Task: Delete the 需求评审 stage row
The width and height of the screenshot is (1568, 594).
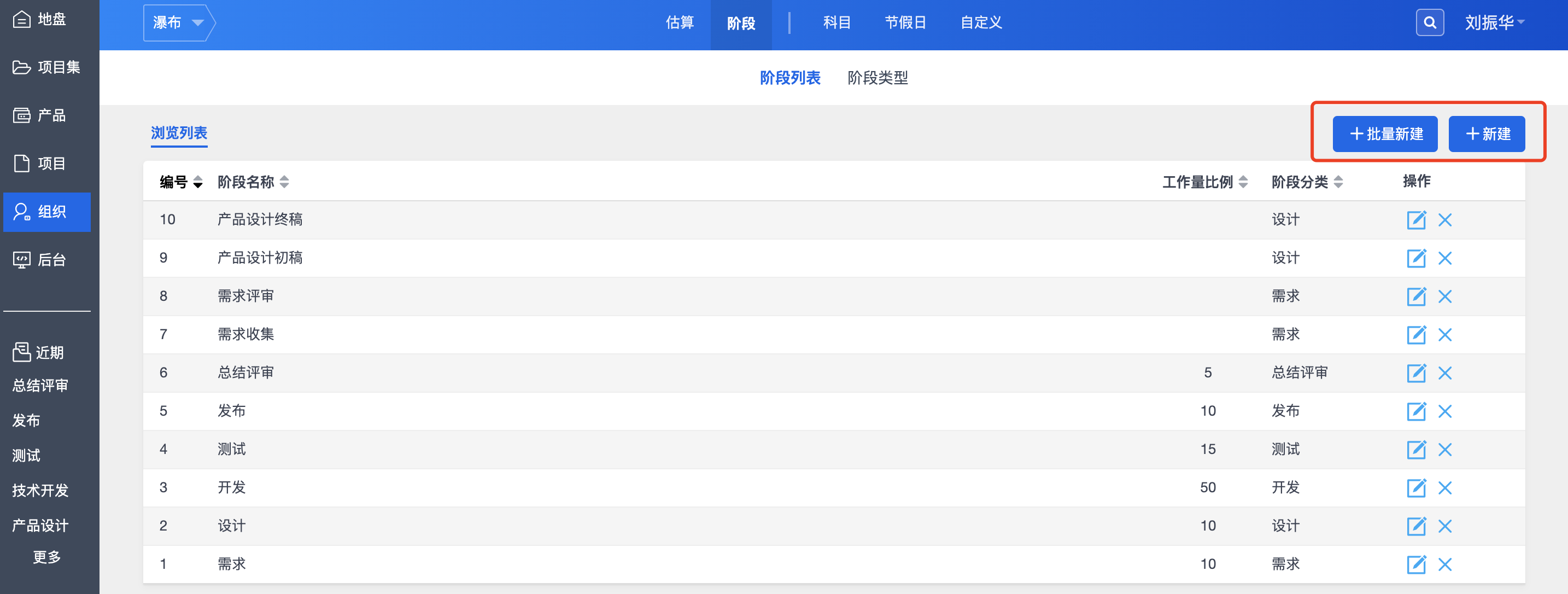Action: click(x=1444, y=296)
